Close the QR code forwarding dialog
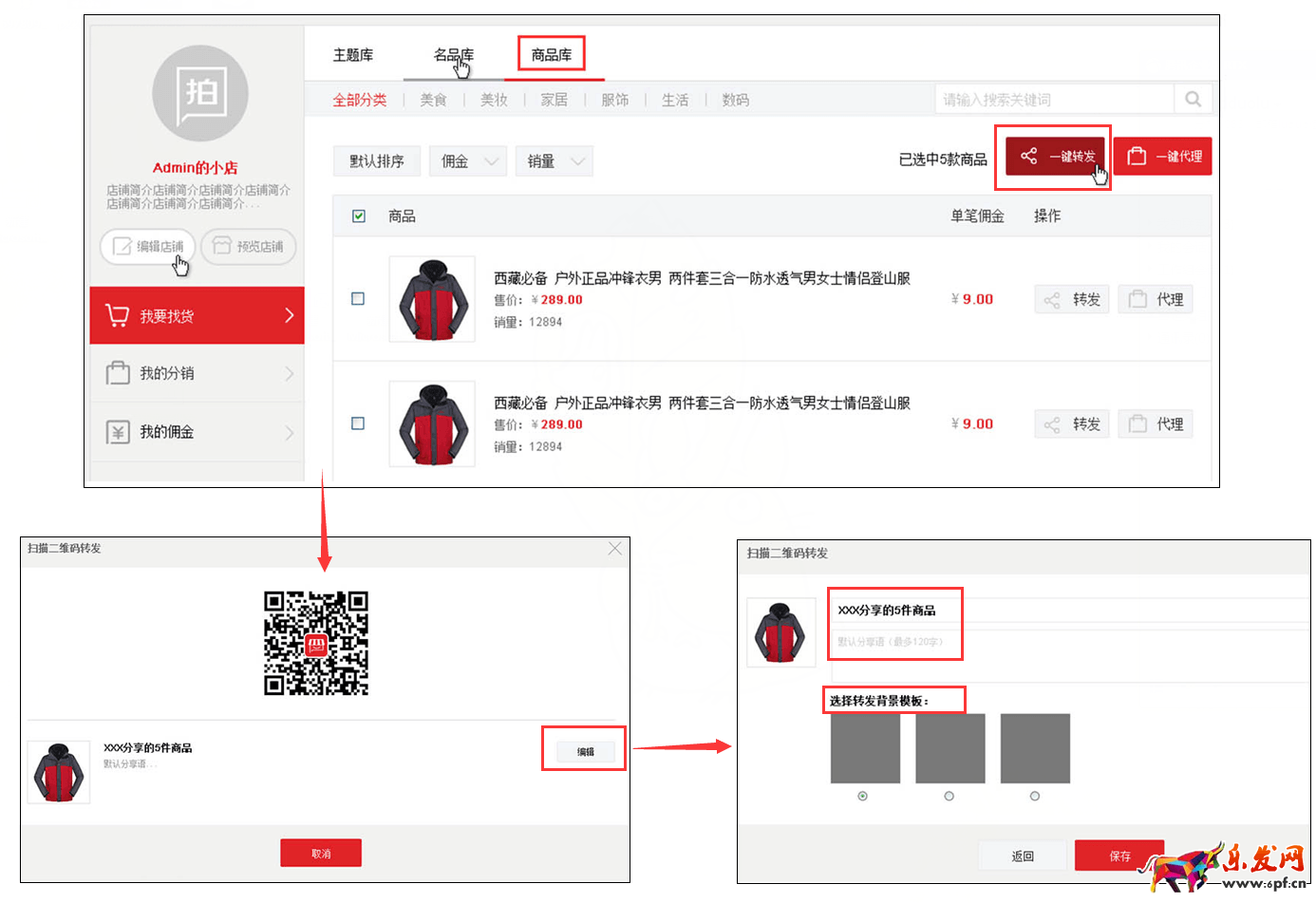The height and width of the screenshot is (903, 1316). coord(615,549)
